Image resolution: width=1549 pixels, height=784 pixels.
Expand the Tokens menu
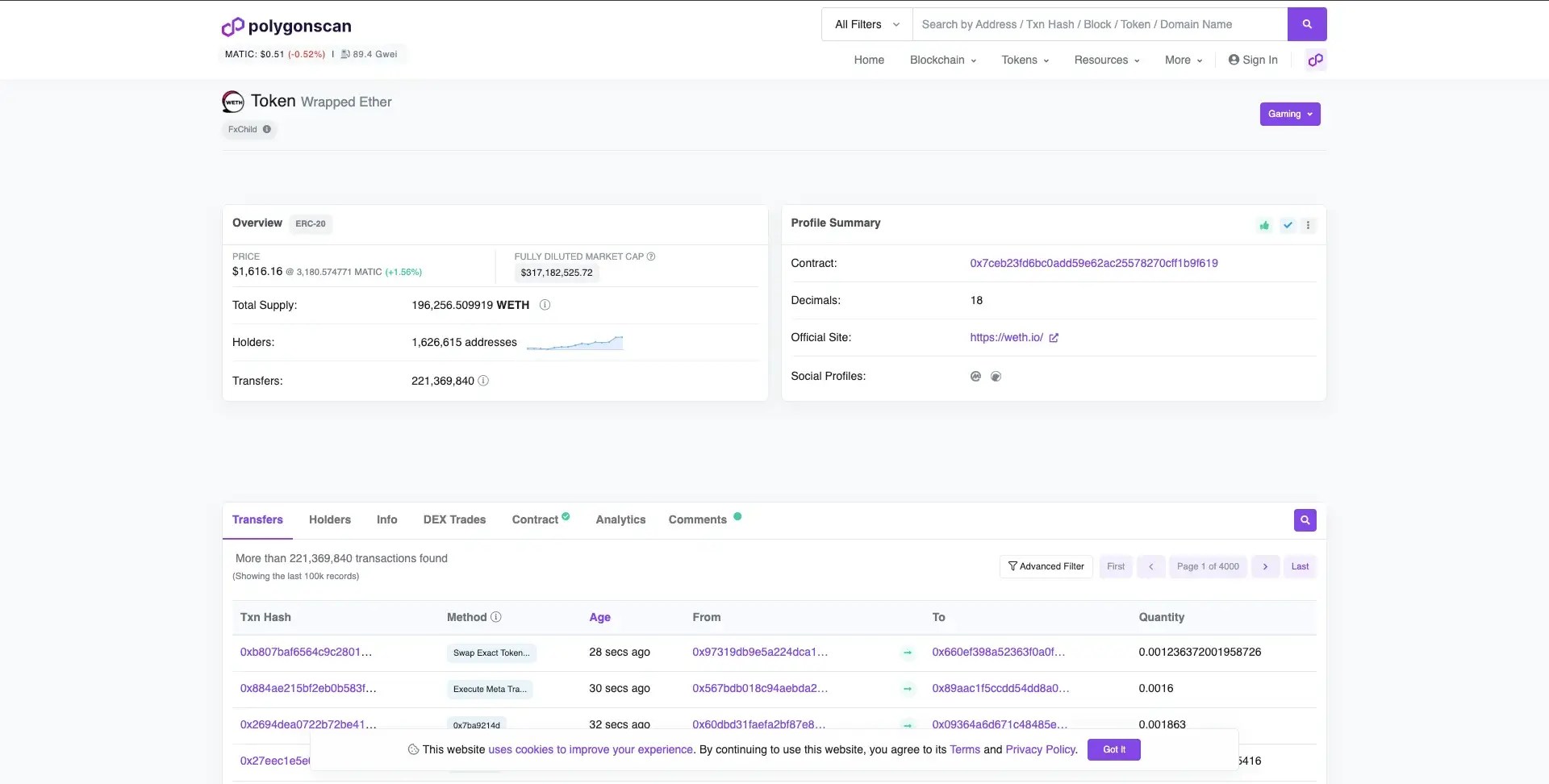1025,60
